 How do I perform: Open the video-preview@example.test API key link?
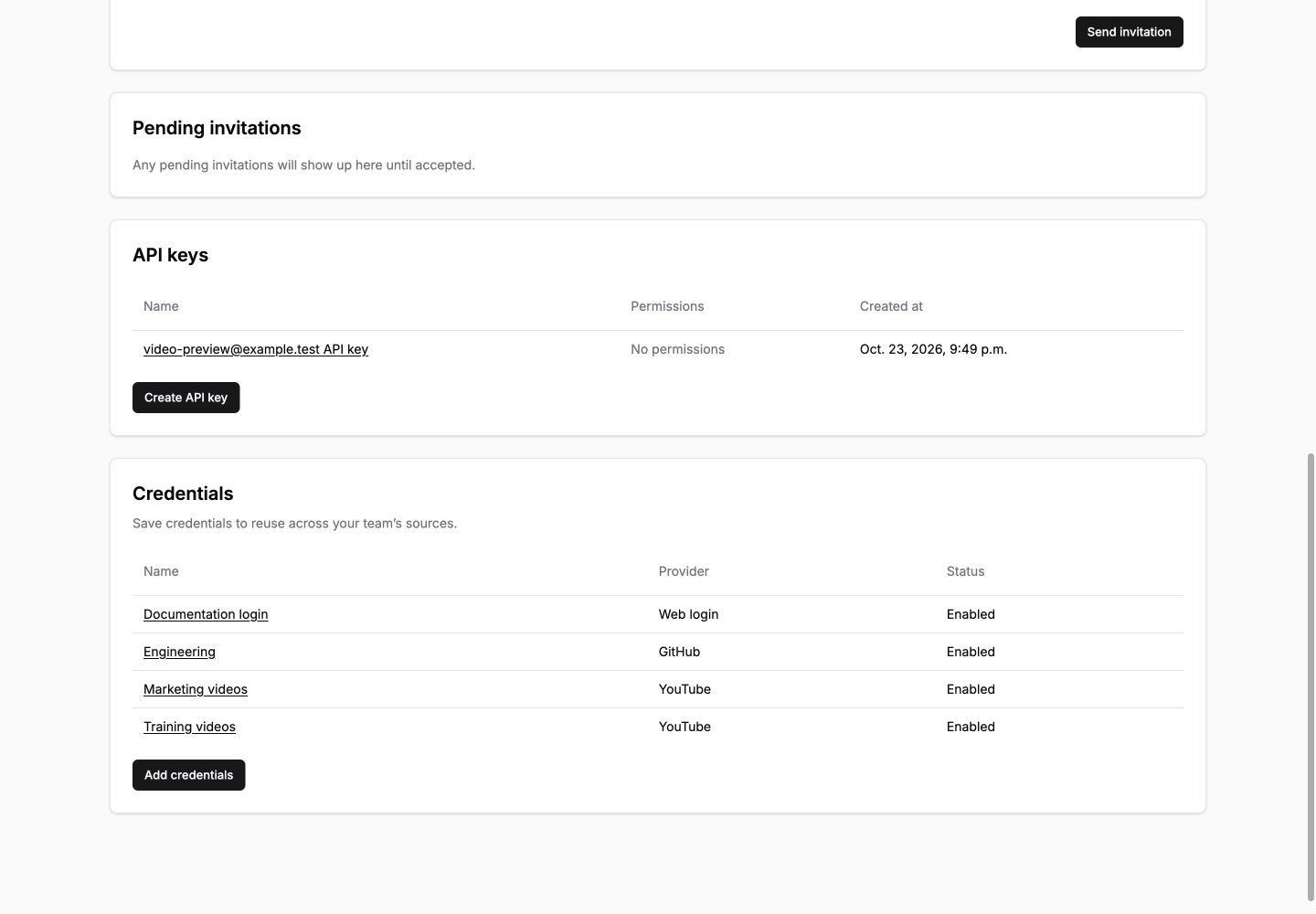[x=256, y=349]
